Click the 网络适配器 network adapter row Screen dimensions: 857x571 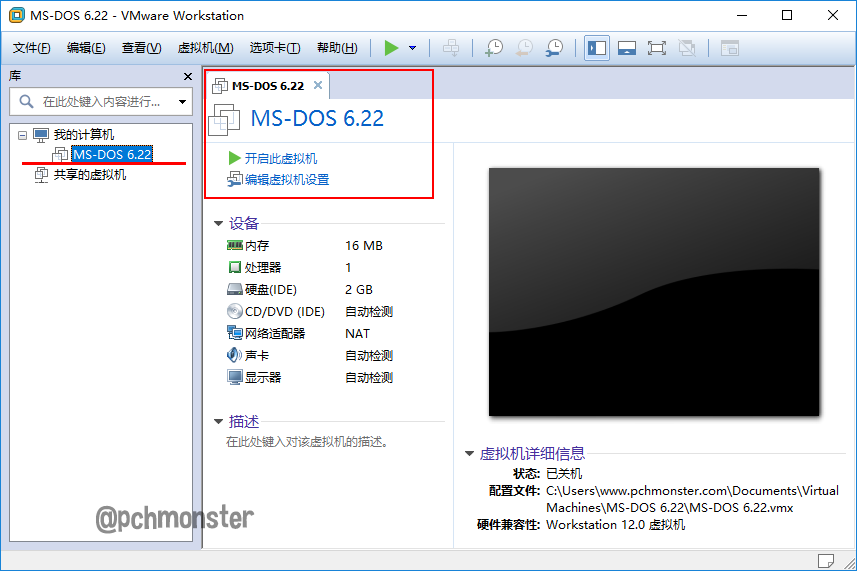309,333
